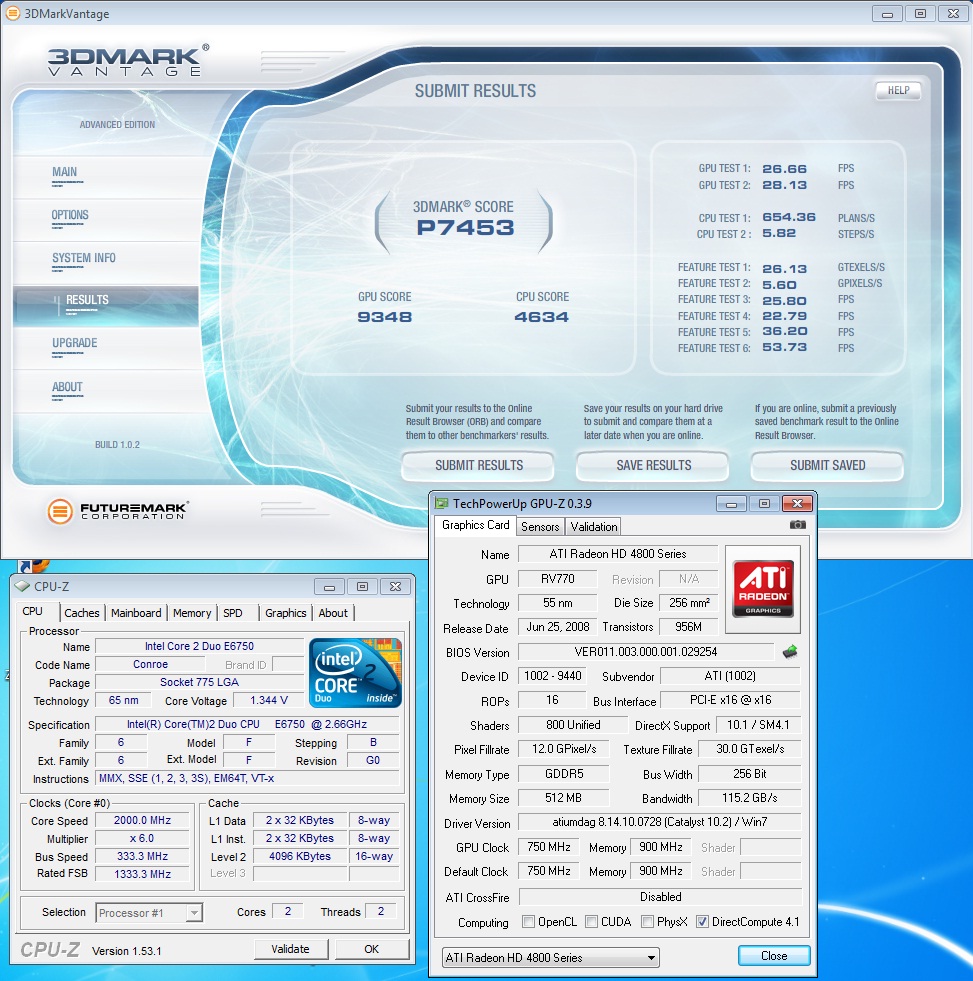This screenshot has height=981, width=973.
Task: Click the Intel Core 2 Duo logo
Action: click(355, 673)
